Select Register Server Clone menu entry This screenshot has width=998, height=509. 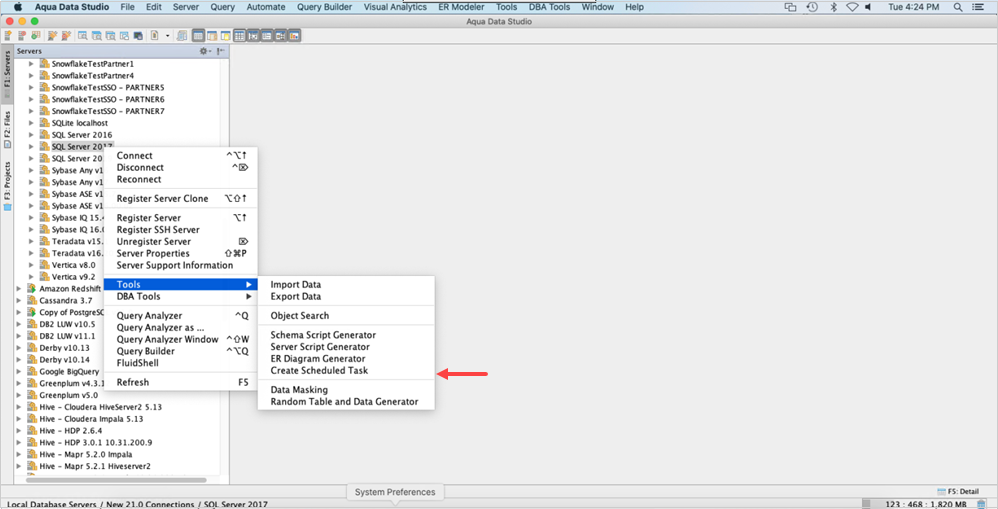click(181, 199)
